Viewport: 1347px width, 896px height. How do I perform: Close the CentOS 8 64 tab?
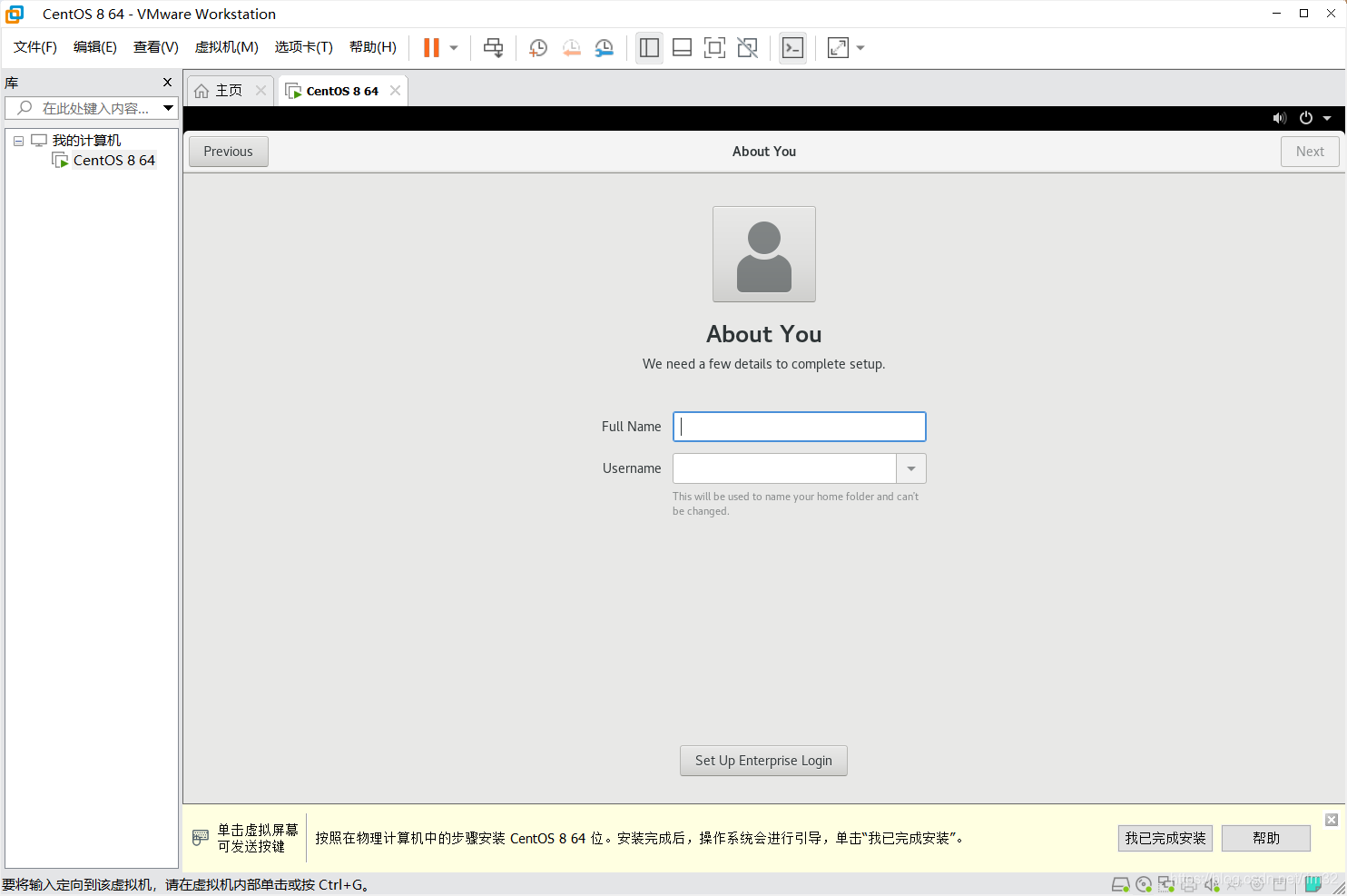[x=395, y=91]
